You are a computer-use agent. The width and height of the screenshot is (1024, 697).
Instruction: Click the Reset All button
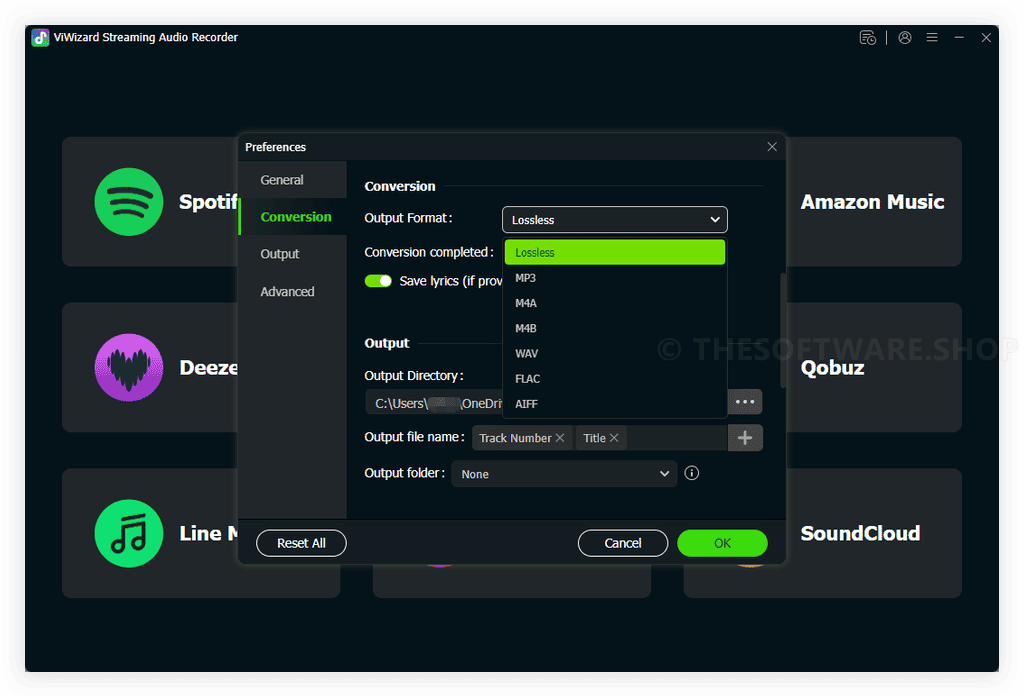(301, 543)
